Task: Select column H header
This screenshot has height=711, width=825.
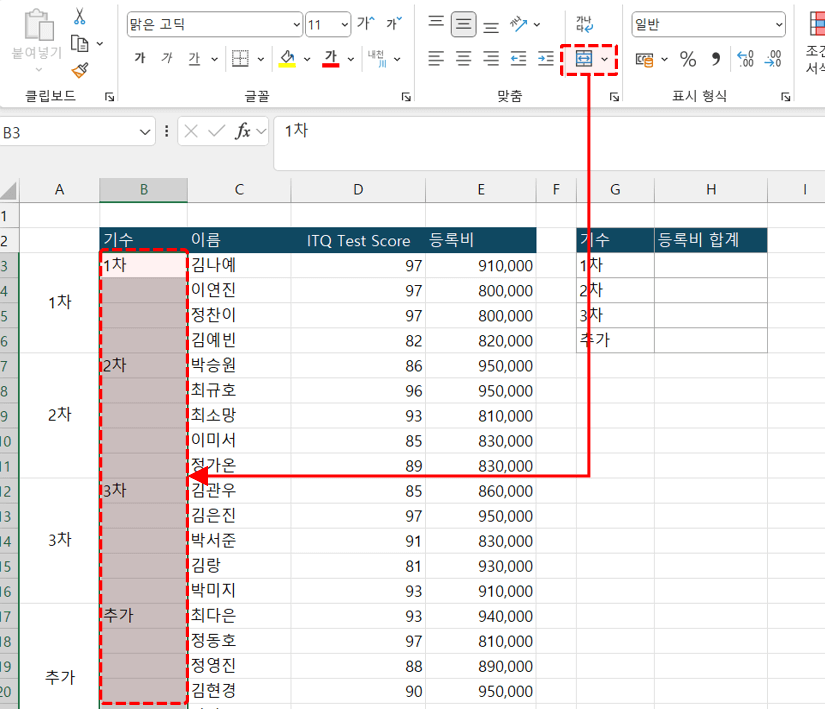Action: click(x=711, y=189)
